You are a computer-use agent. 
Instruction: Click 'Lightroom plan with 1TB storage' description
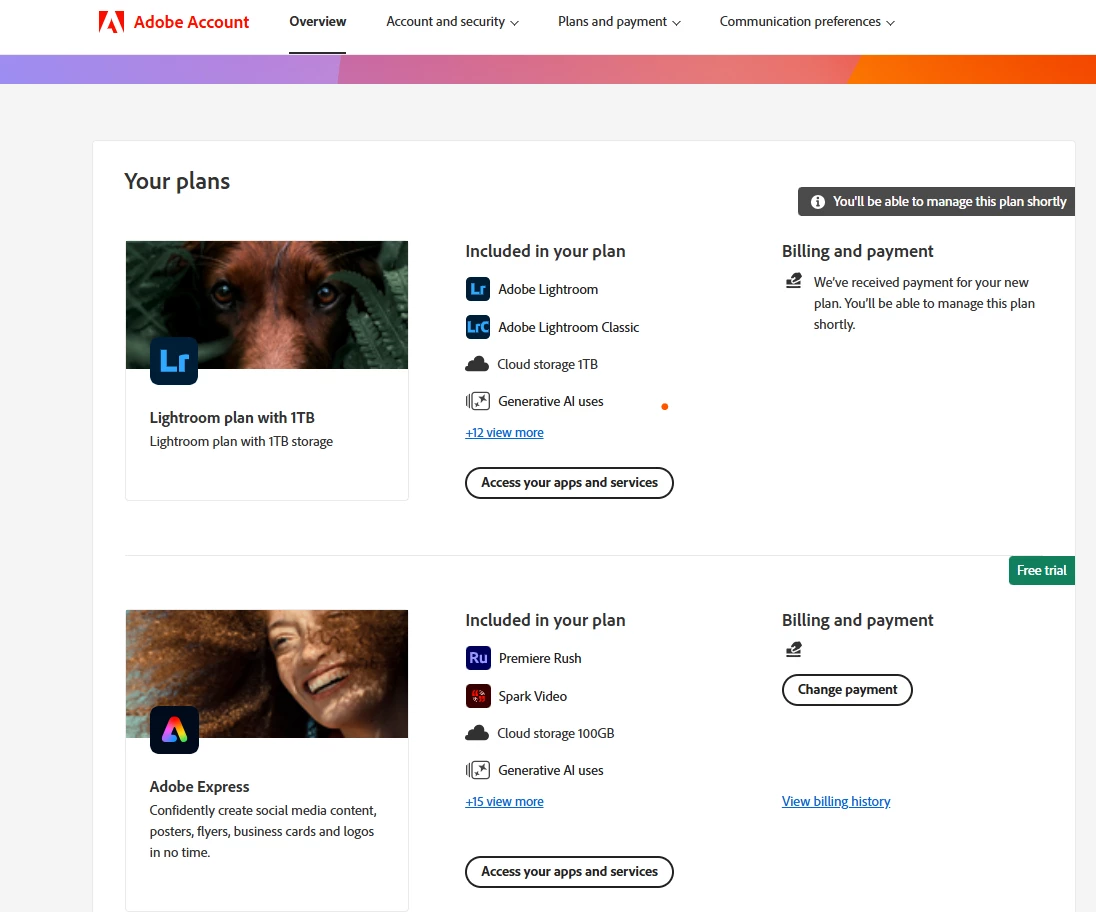(241, 442)
